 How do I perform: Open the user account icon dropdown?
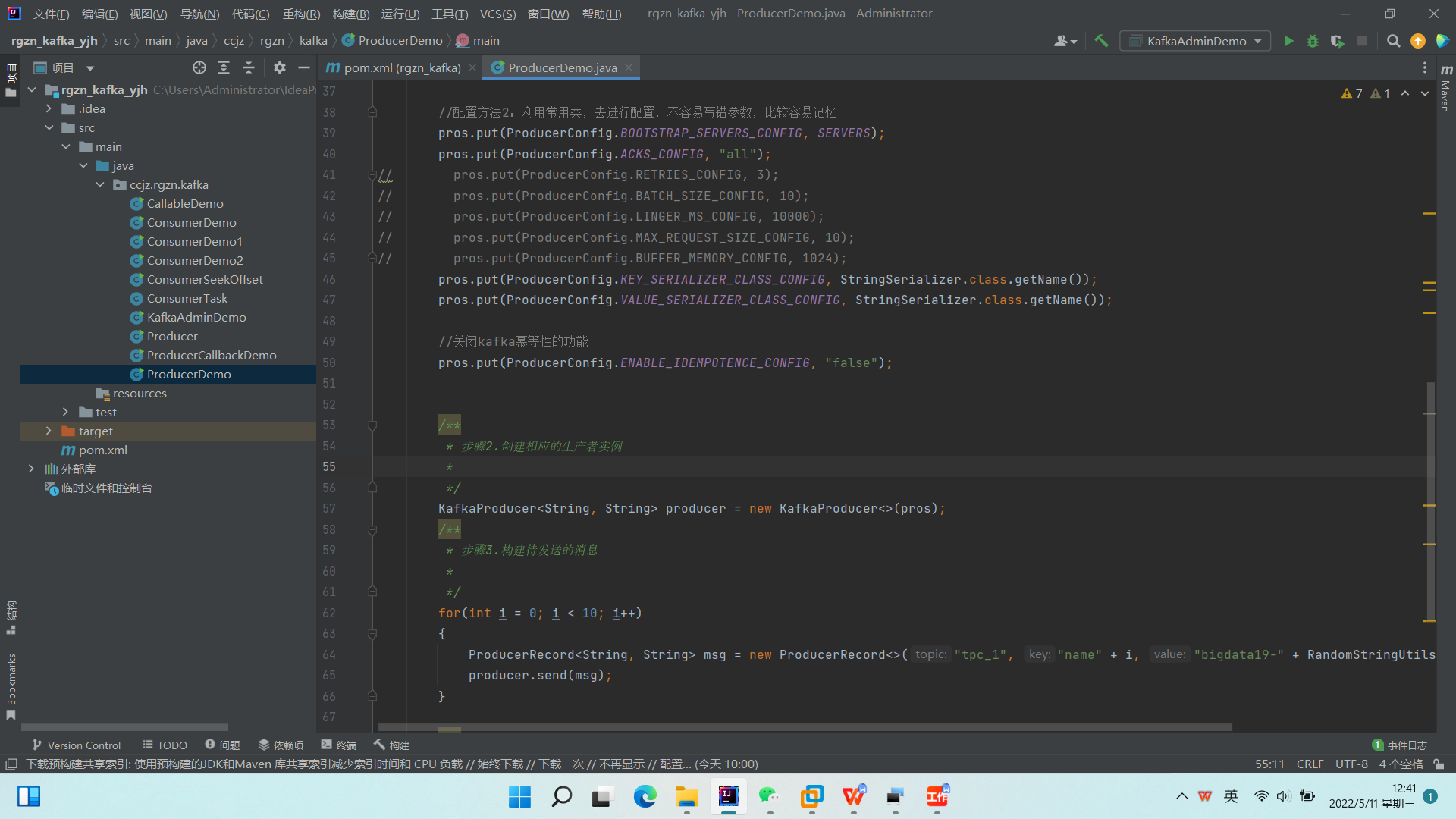pos(1065,41)
